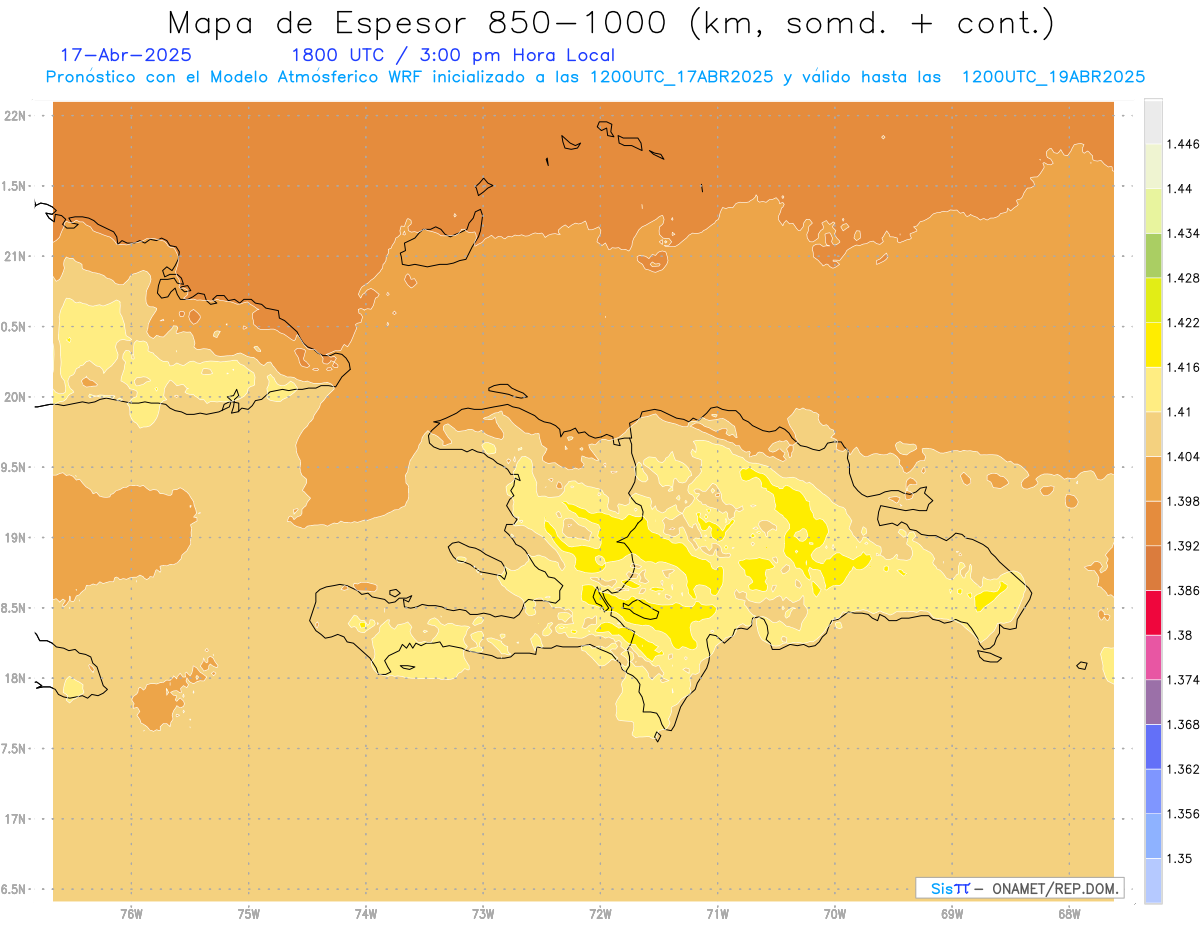Click the latitude axis label '22N'
The width and height of the screenshot is (1200, 927).
click(16, 115)
